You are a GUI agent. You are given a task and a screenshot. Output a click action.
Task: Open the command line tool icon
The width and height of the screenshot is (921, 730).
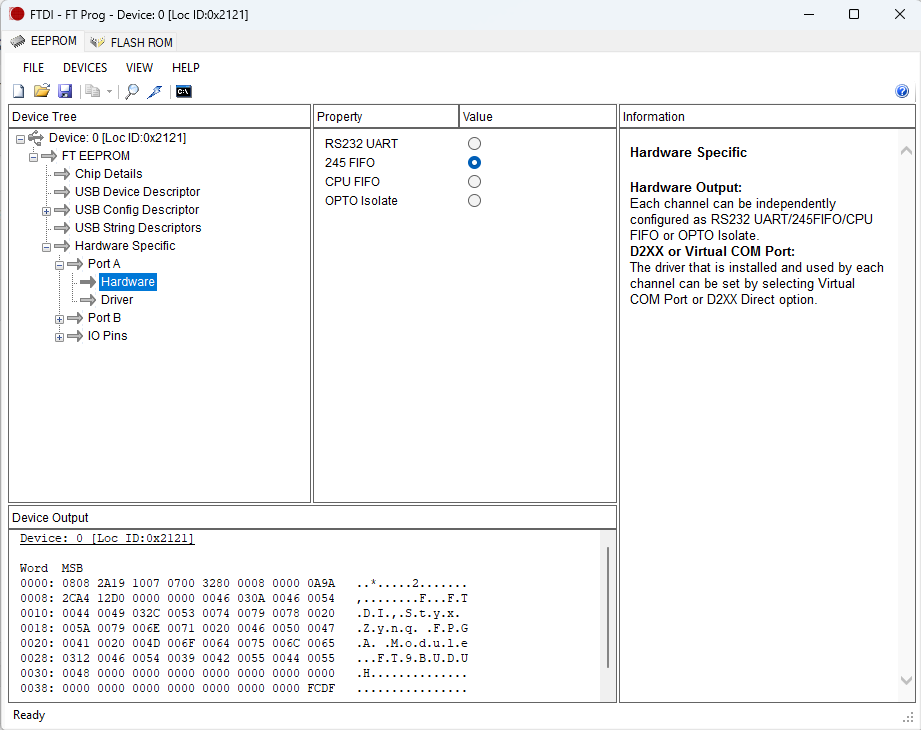coord(183,91)
